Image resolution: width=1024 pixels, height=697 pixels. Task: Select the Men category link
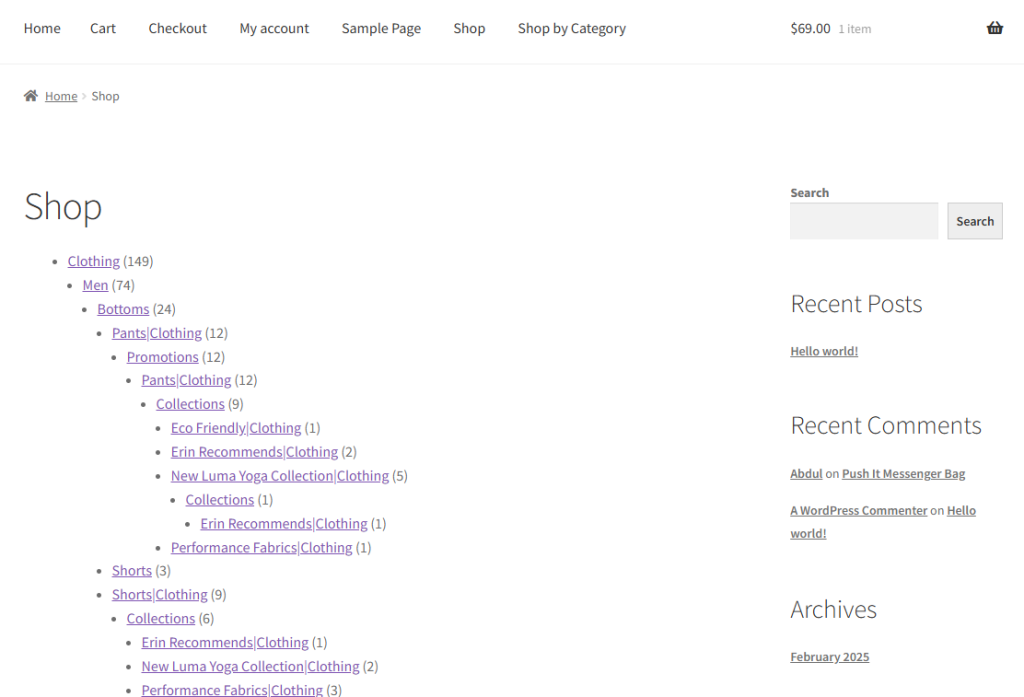click(x=95, y=285)
